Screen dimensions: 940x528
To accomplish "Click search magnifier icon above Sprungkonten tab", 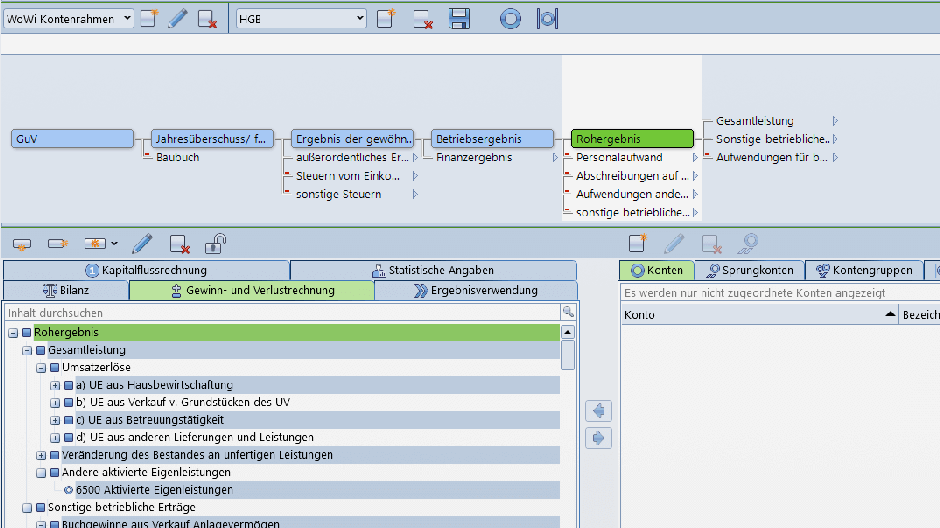I will pyautogui.click(x=748, y=243).
